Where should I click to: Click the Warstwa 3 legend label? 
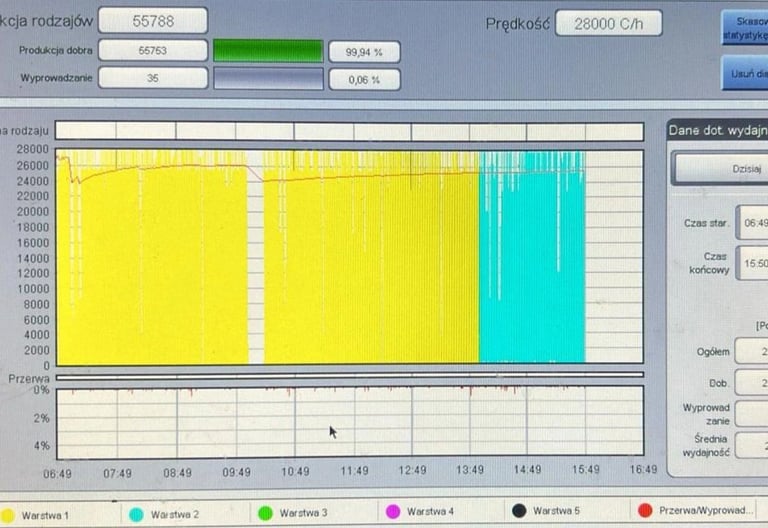coord(303,513)
